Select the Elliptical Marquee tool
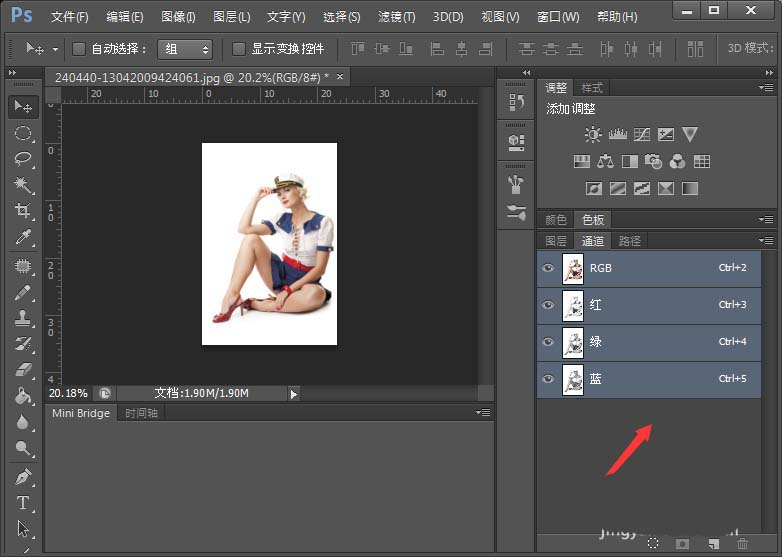 [23, 133]
